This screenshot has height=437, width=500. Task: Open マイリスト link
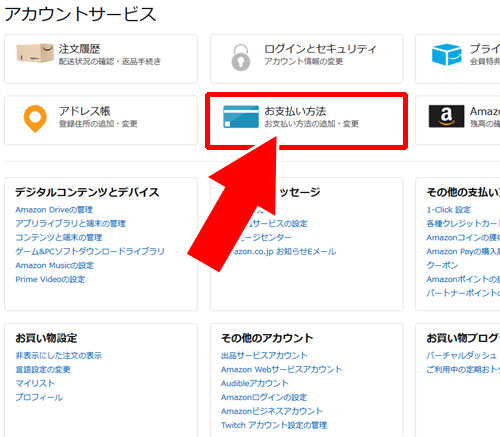tap(35, 383)
